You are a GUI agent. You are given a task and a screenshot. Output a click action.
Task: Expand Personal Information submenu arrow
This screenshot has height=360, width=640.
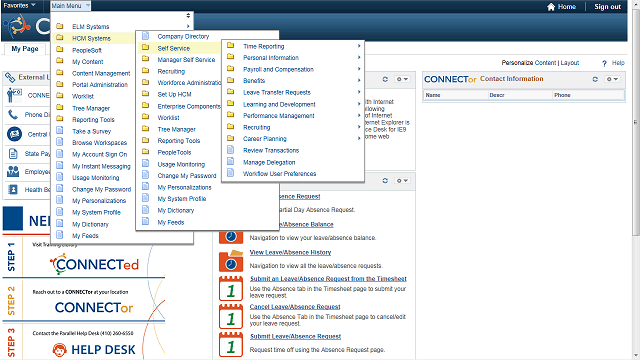(x=359, y=58)
